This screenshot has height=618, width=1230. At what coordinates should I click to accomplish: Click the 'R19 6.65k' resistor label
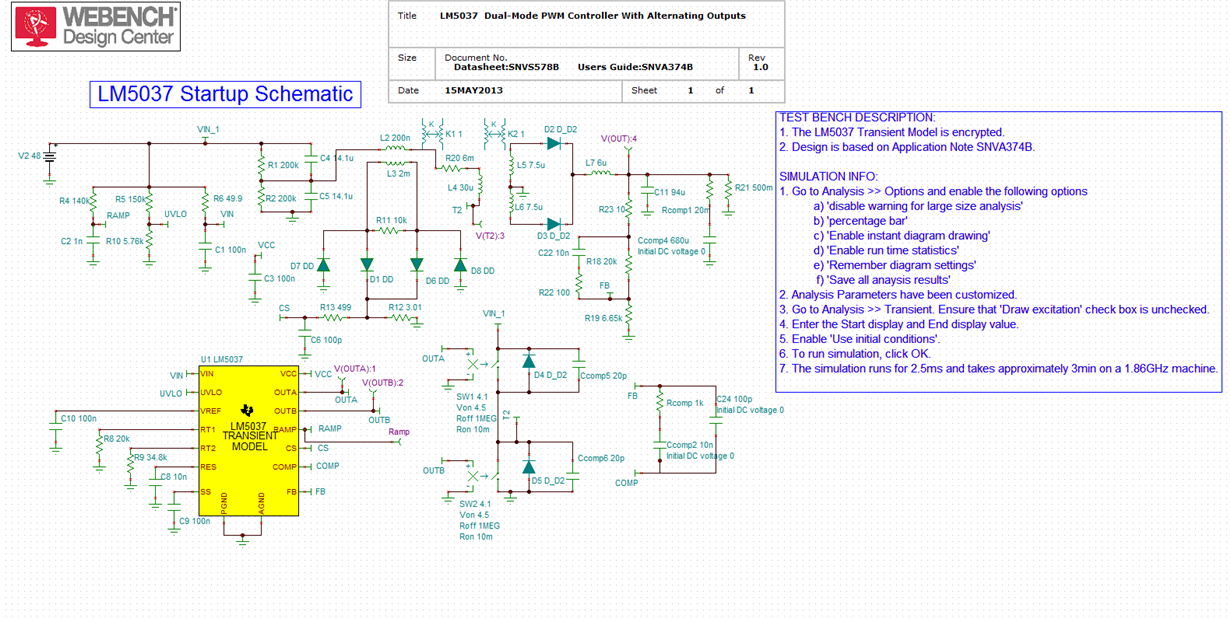coord(604,318)
